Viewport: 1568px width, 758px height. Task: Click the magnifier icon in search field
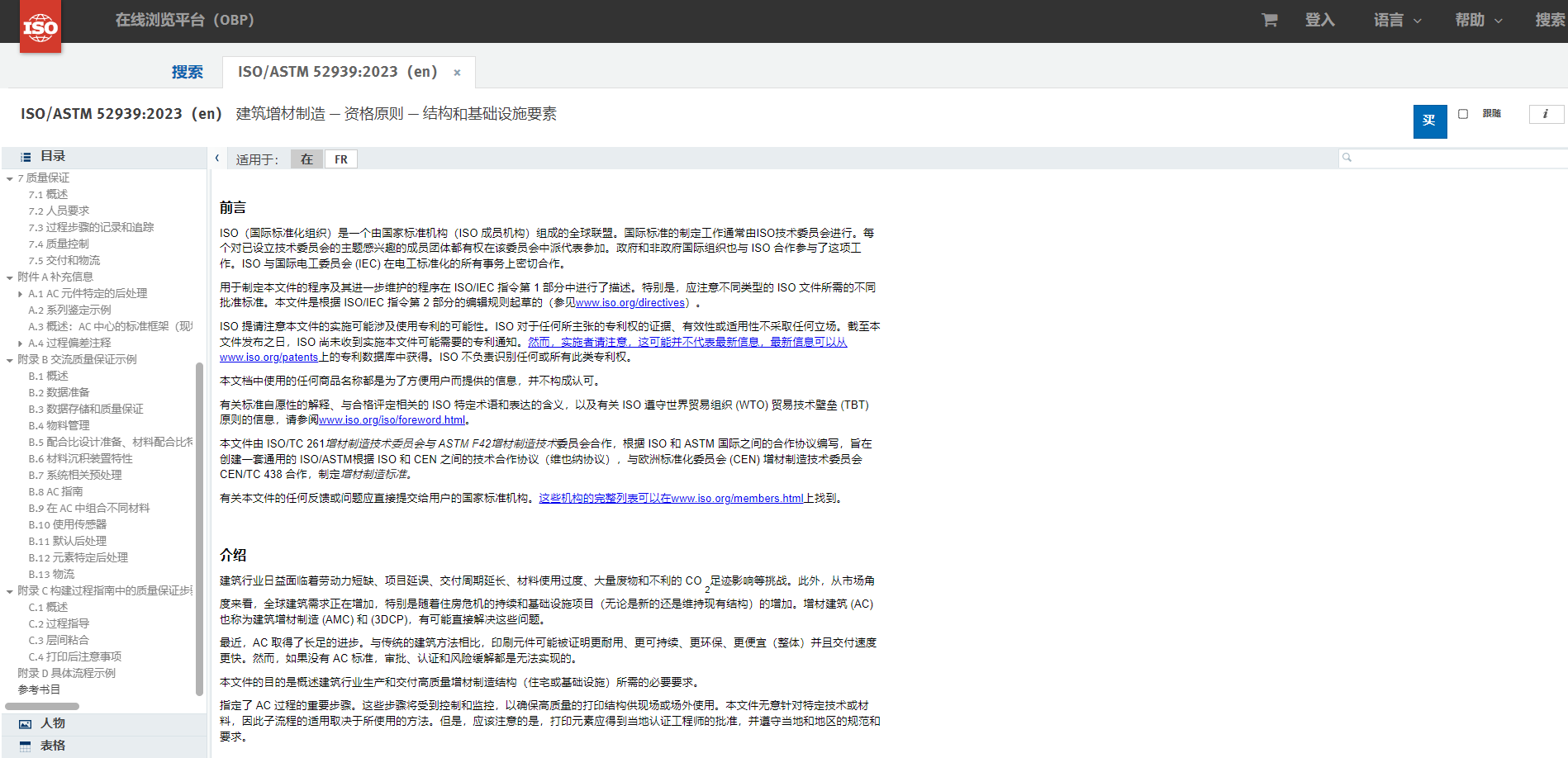pyautogui.click(x=1347, y=158)
